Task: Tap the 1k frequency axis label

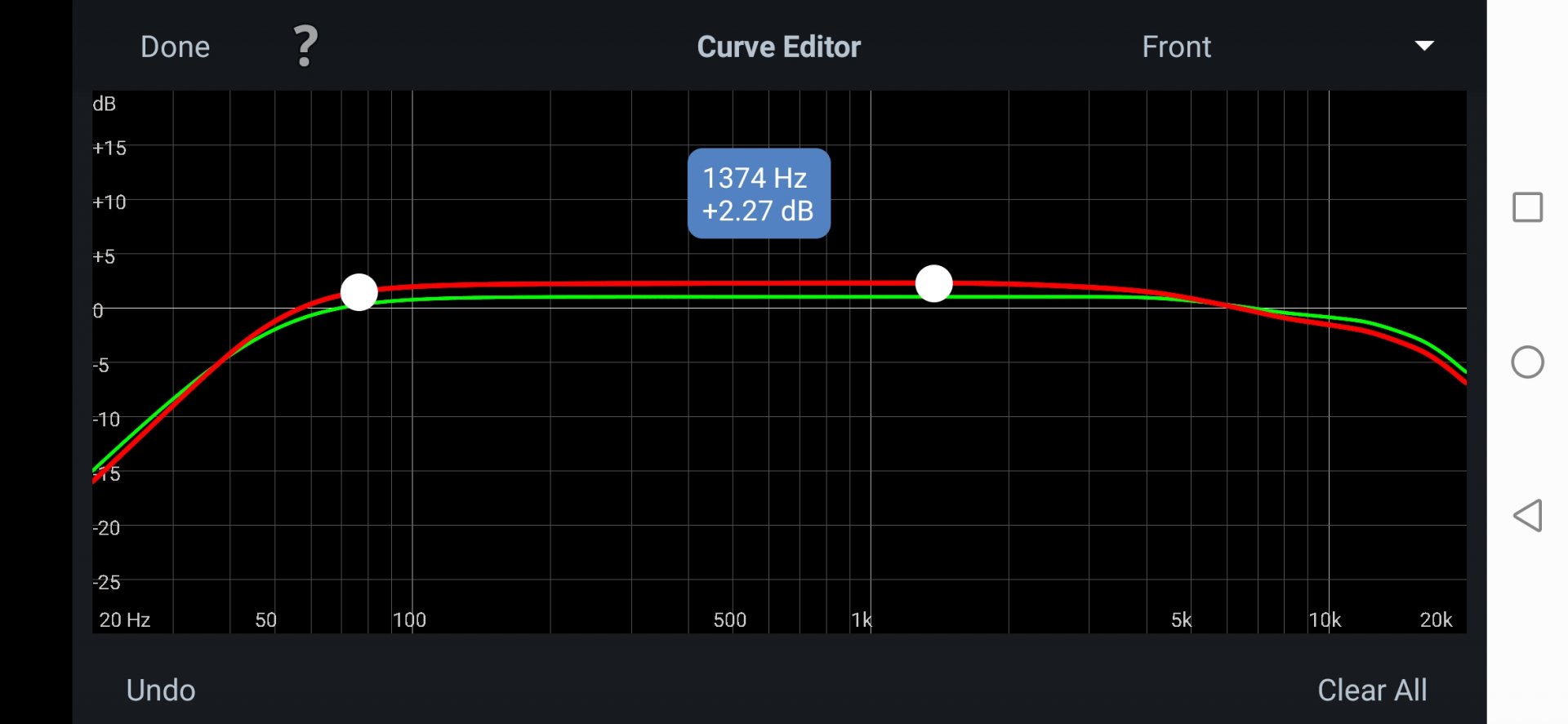Action: click(862, 620)
